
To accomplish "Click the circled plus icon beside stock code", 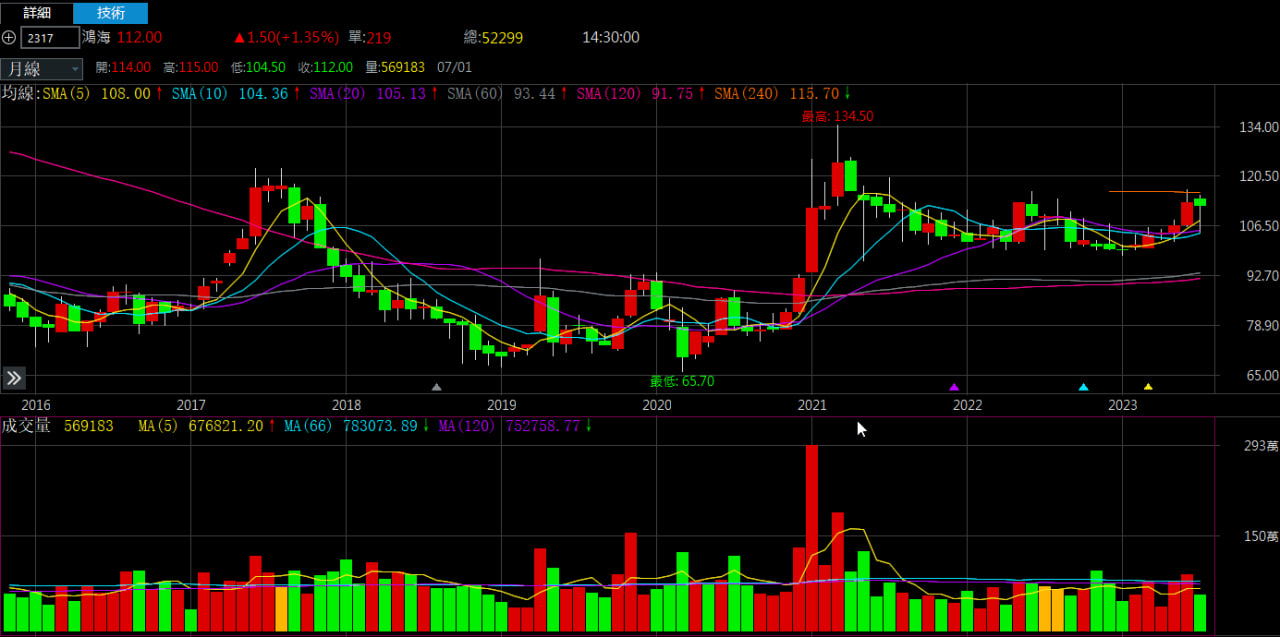I will (9, 38).
